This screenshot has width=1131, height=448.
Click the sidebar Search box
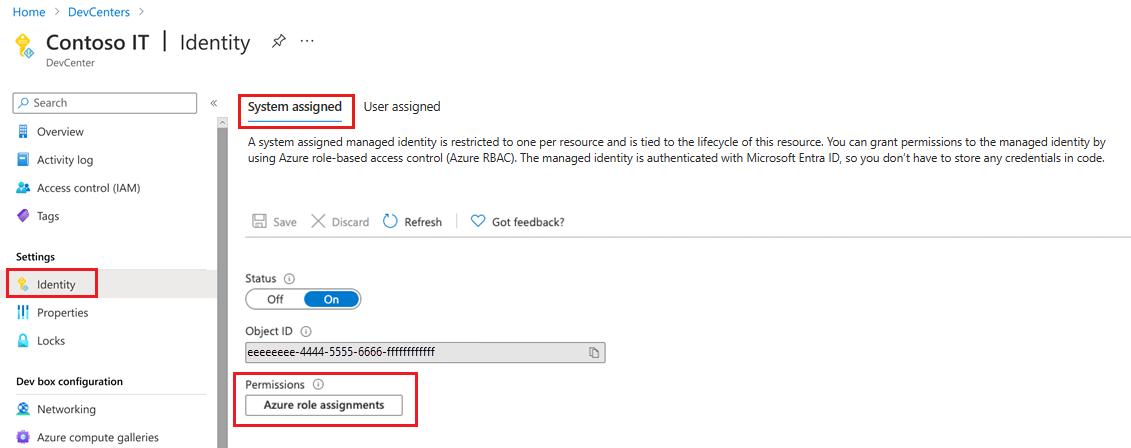coord(105,103)
